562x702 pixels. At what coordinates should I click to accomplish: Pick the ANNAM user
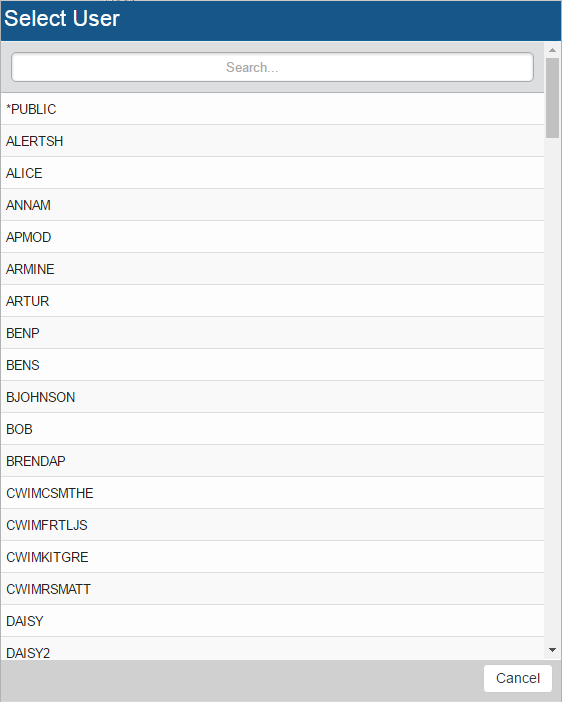272,205
